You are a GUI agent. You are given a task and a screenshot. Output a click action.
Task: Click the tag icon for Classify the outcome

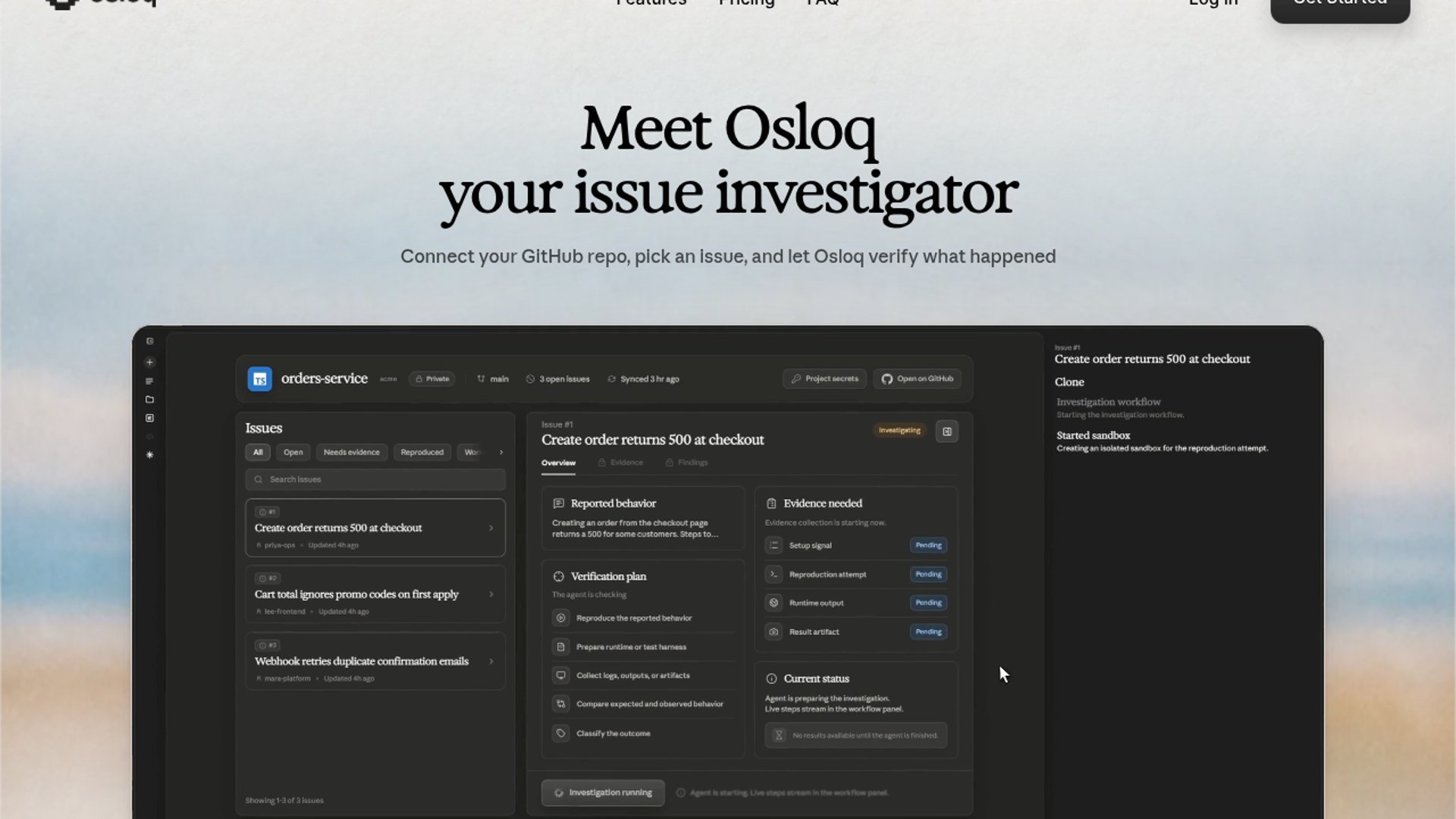click(x=561, y=733)
